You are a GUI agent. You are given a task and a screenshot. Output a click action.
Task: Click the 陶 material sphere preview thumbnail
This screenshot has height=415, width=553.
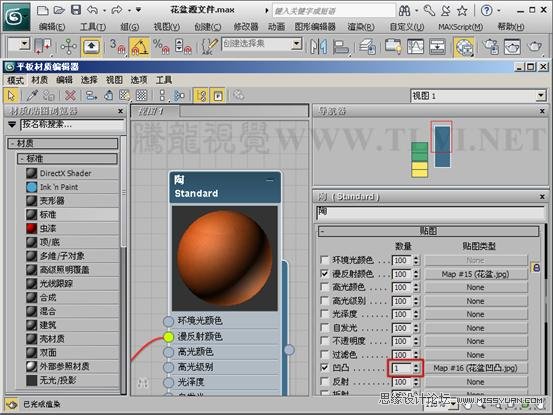tap(225, 258)
